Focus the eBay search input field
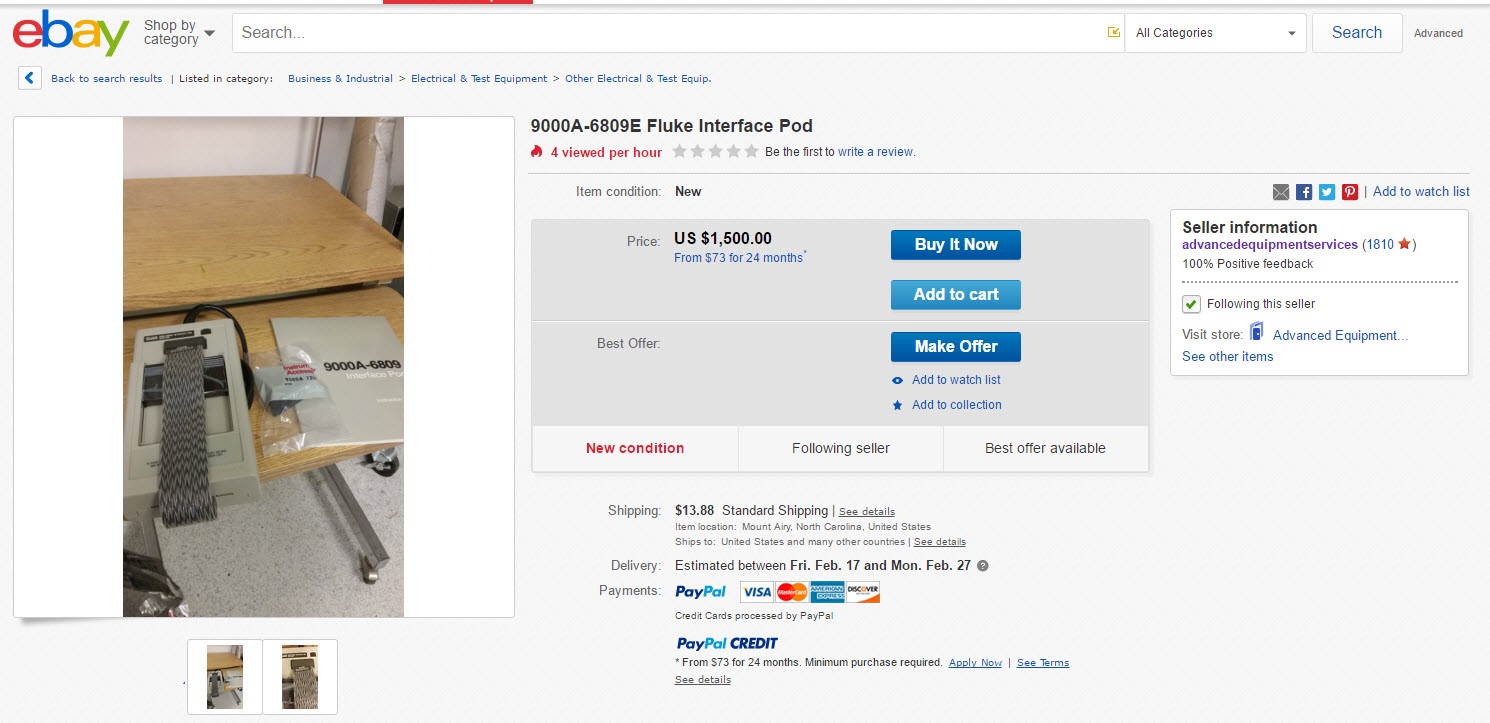Viewport: 1490px width, 723px height. click(670, 33)
